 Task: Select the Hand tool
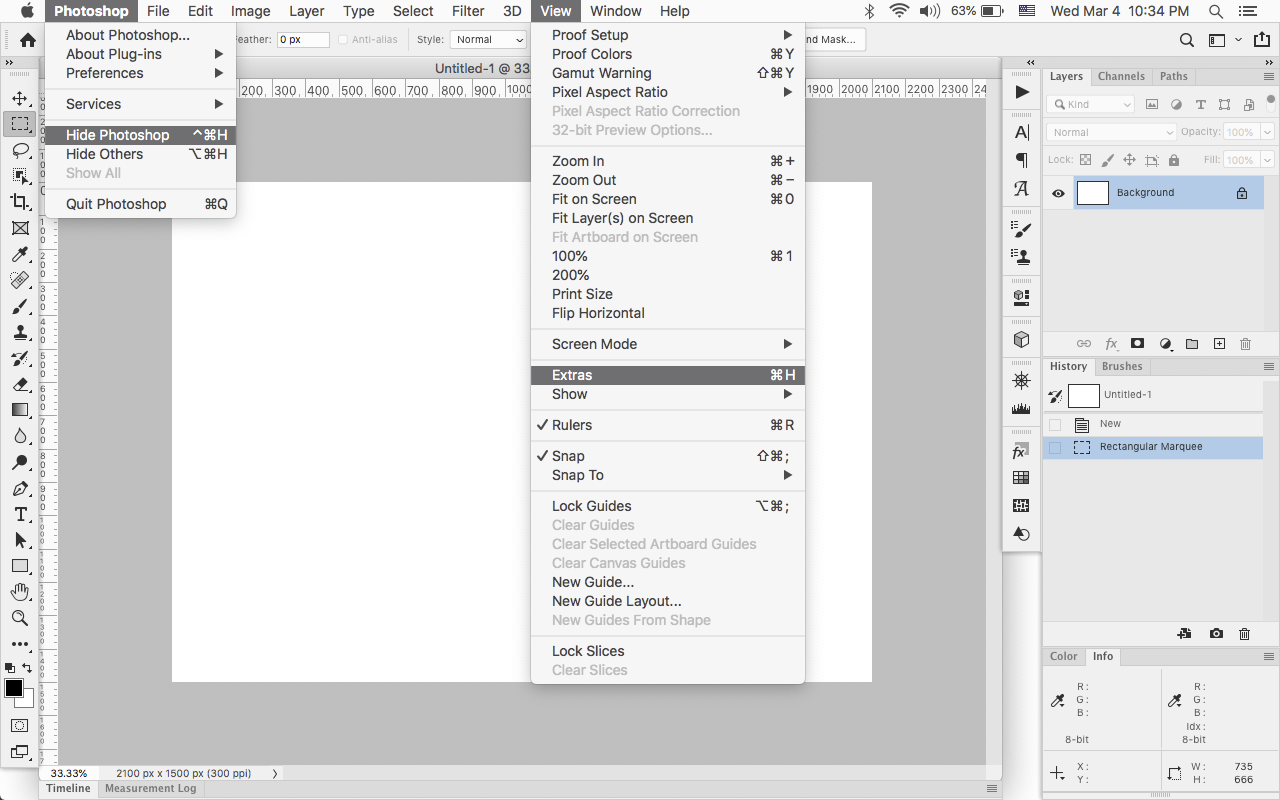tap(19, 592)
